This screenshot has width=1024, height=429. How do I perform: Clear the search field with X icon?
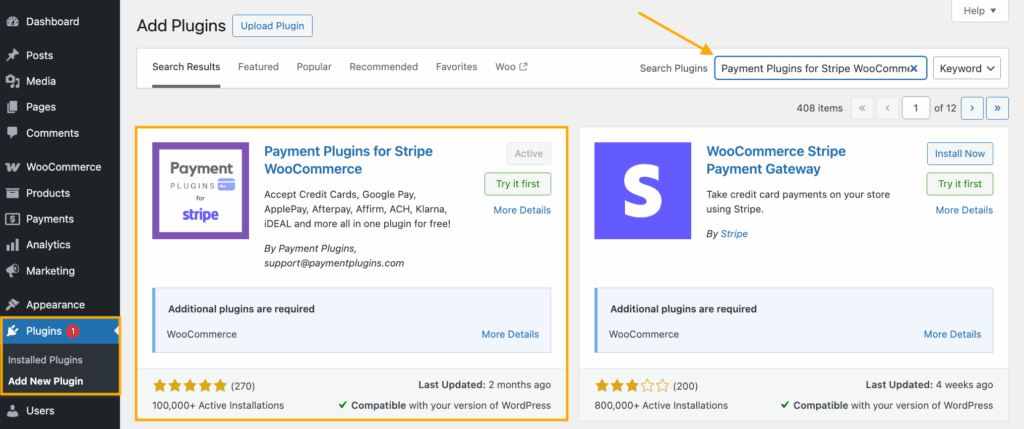914,68
